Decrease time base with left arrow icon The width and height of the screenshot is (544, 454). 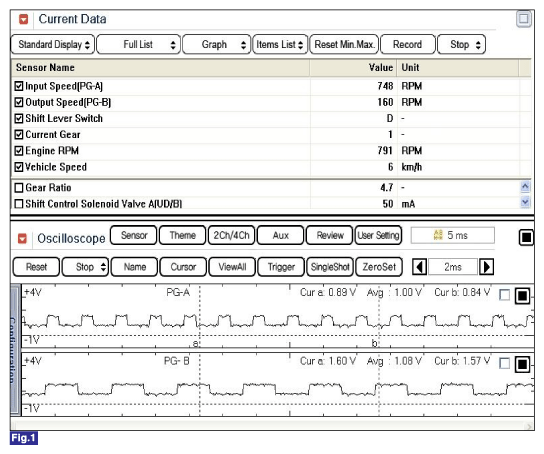click(419, 267)
